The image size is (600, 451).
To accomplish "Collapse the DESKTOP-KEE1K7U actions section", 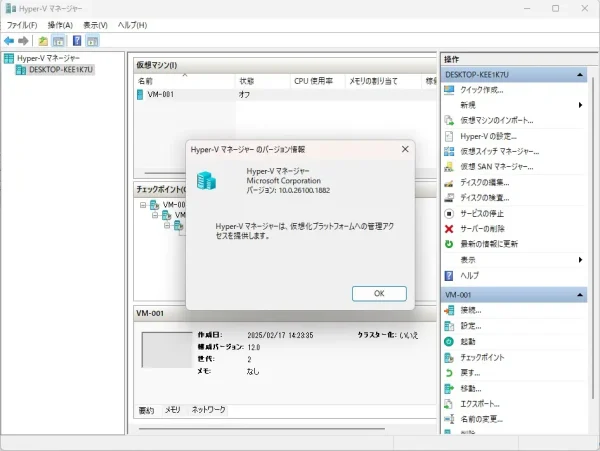I will (580, 75).
